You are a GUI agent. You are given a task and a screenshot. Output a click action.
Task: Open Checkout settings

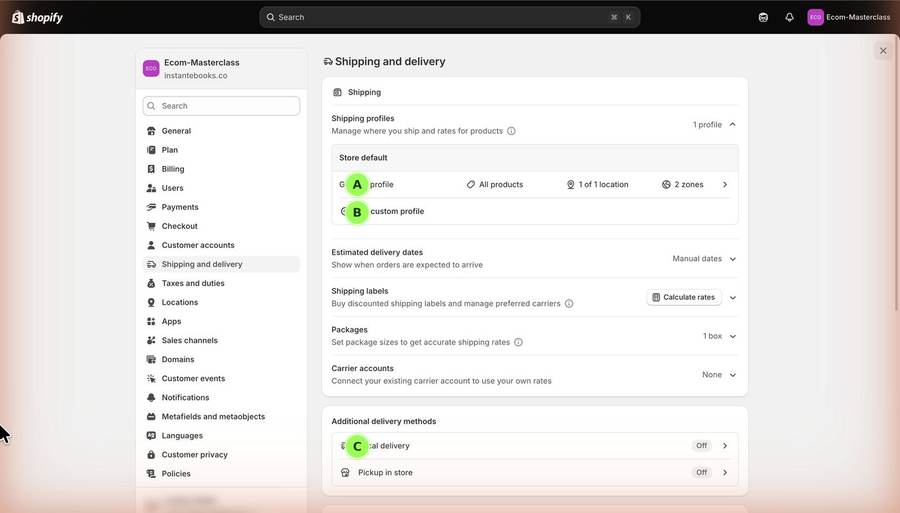221,226
